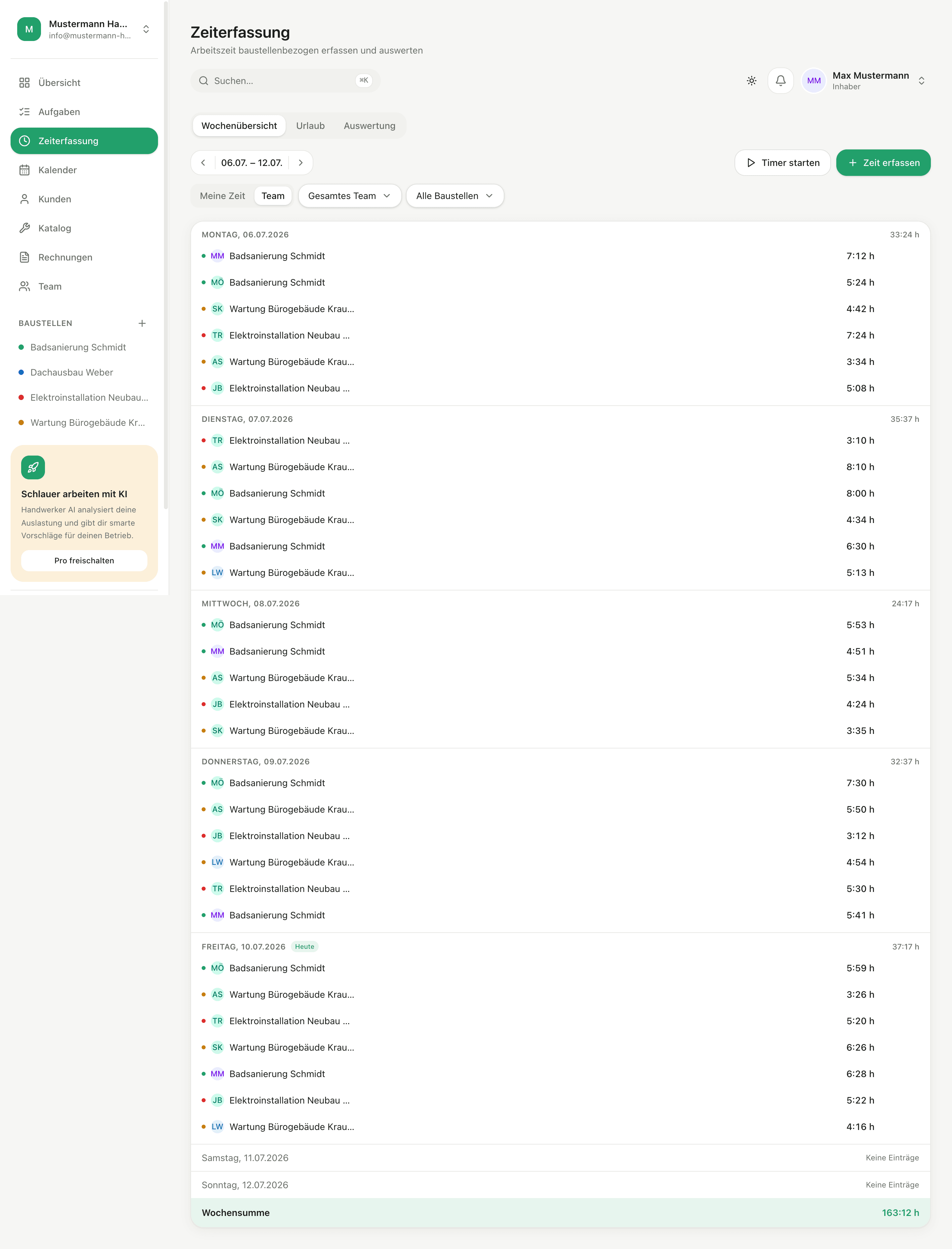This screenshot has height=1249, width=952.
Task: Click Sonntag, 12.07.2026 row
Action: tap(560, 1185)
